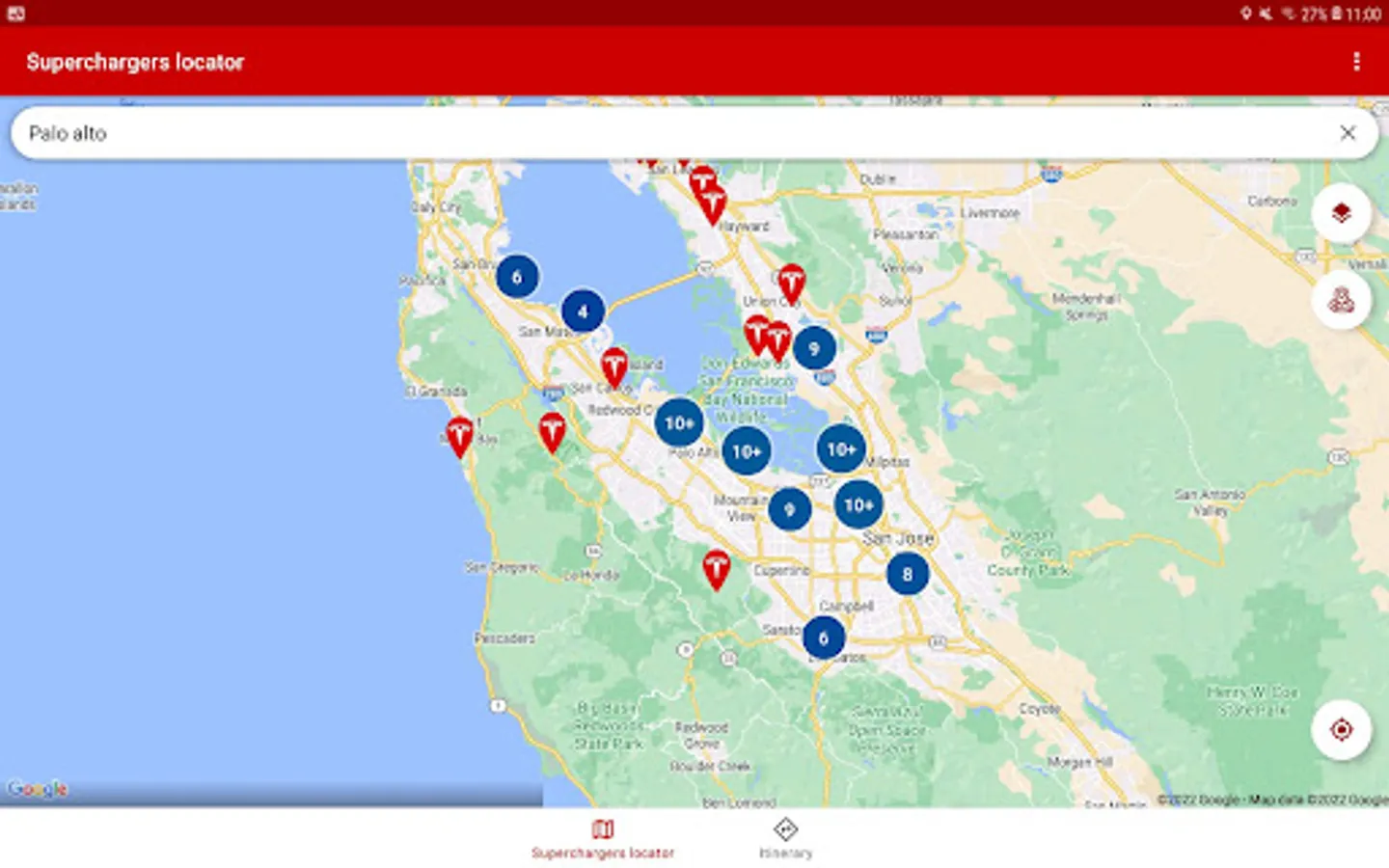The image size is (1389, 868).
Task: Open the 10+ cluster above Palo Alto label
Action: pos(679,422)
